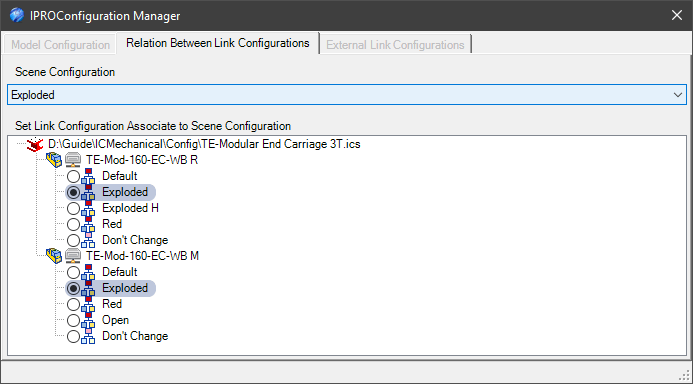Image resolution: width=693 pixels, height=384 pixels.
Task: Select Red radio button for TE-Mod-160-EC-WB R
Action: point(73,224)
